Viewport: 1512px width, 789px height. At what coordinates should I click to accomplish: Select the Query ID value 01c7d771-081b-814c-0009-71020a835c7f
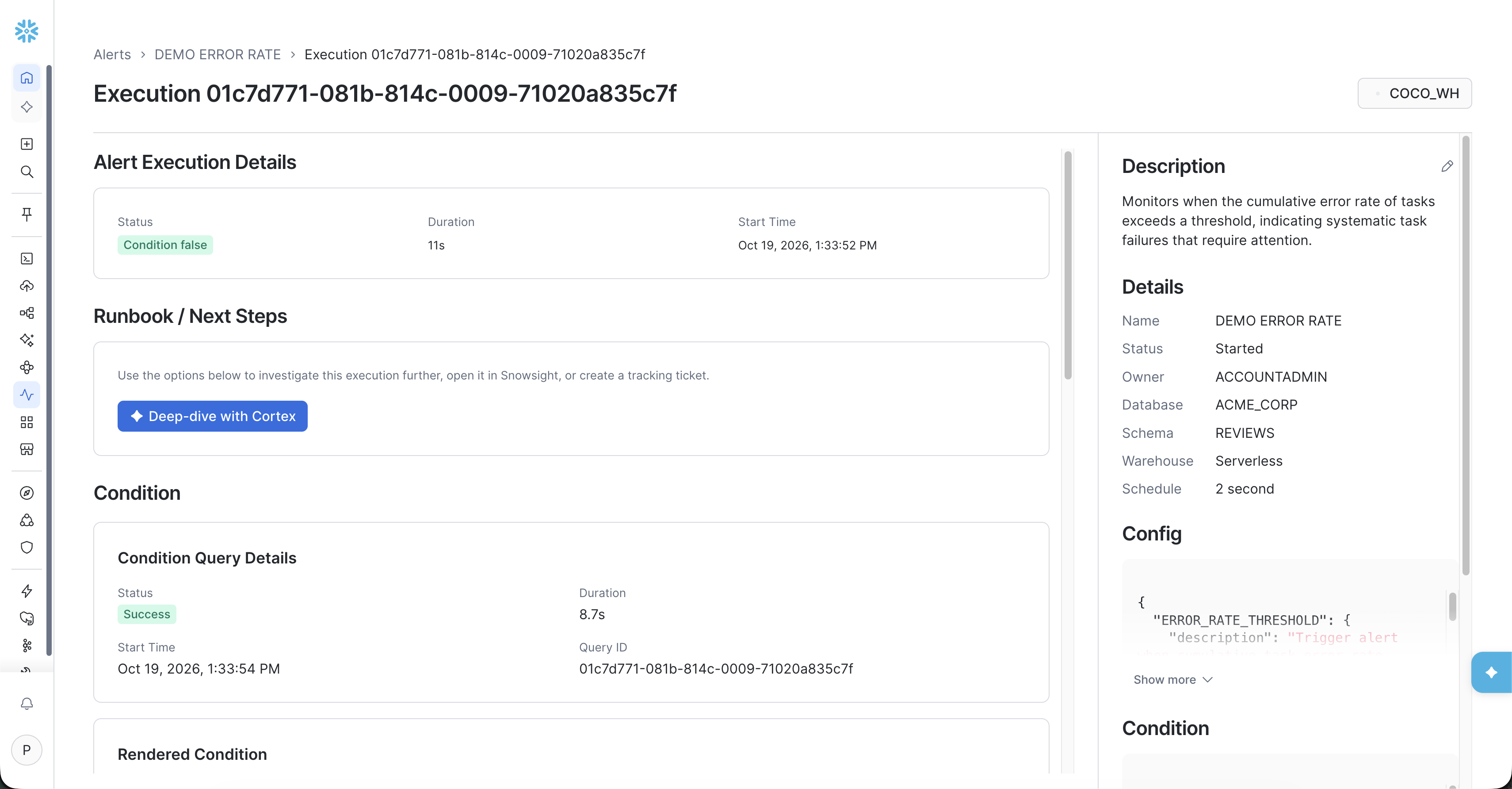tap(715, 669)
